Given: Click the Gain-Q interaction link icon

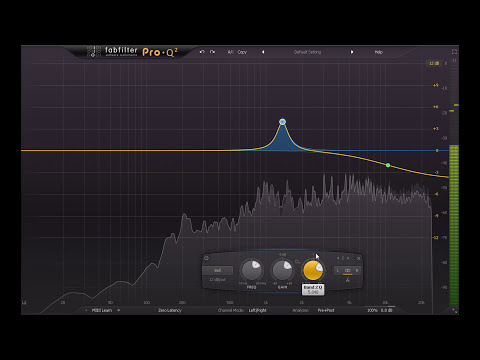Looking at the screenshot, I should click(297, 262).
